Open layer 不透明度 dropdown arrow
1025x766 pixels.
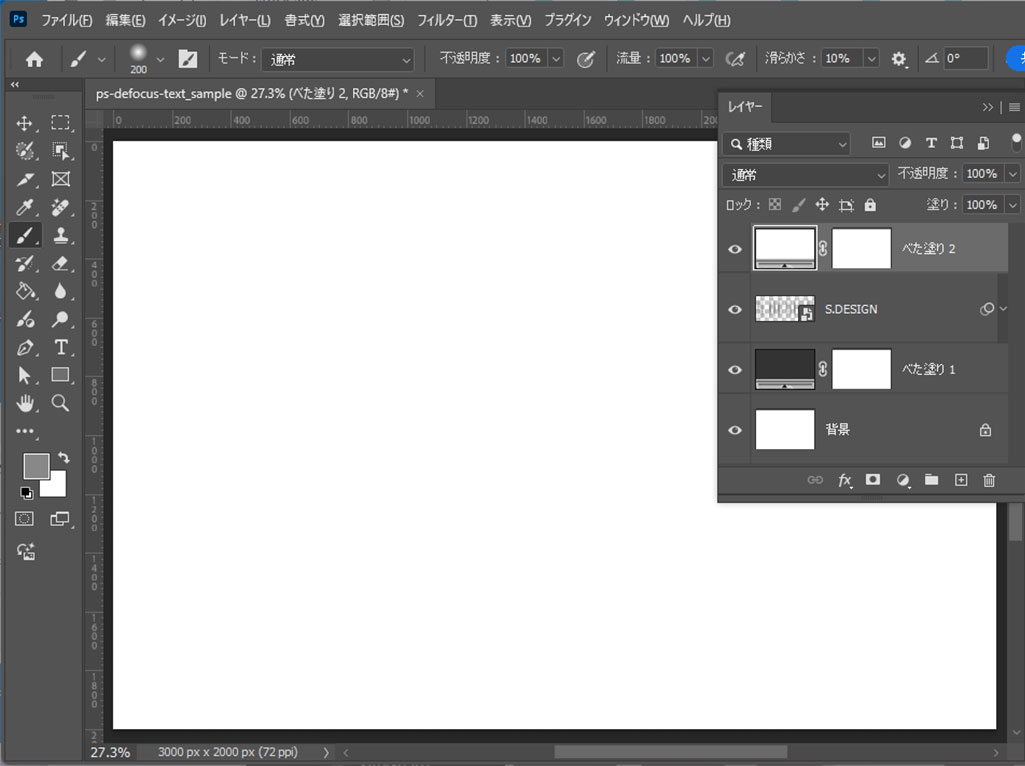(x=1012, y=174)
